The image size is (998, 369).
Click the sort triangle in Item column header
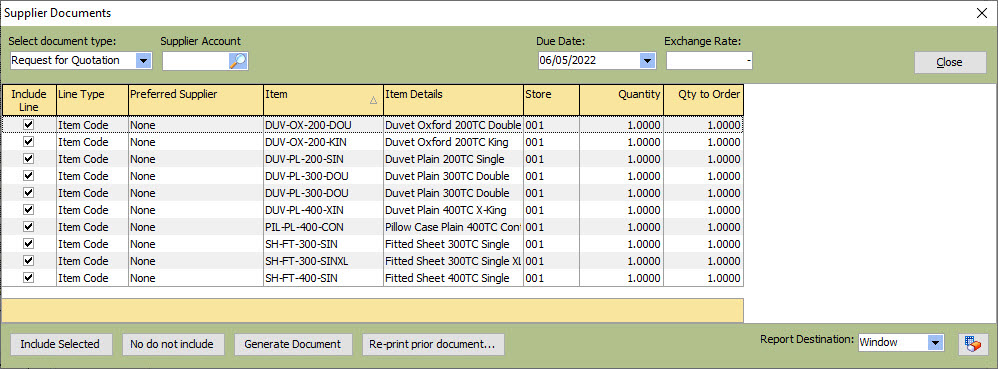pos(374,100)
